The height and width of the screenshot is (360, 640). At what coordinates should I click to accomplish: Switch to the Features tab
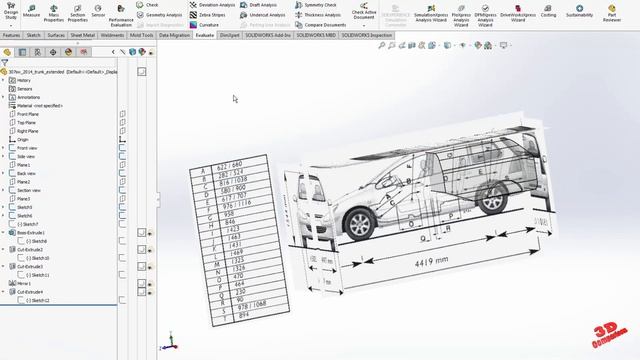coord(11,36)
